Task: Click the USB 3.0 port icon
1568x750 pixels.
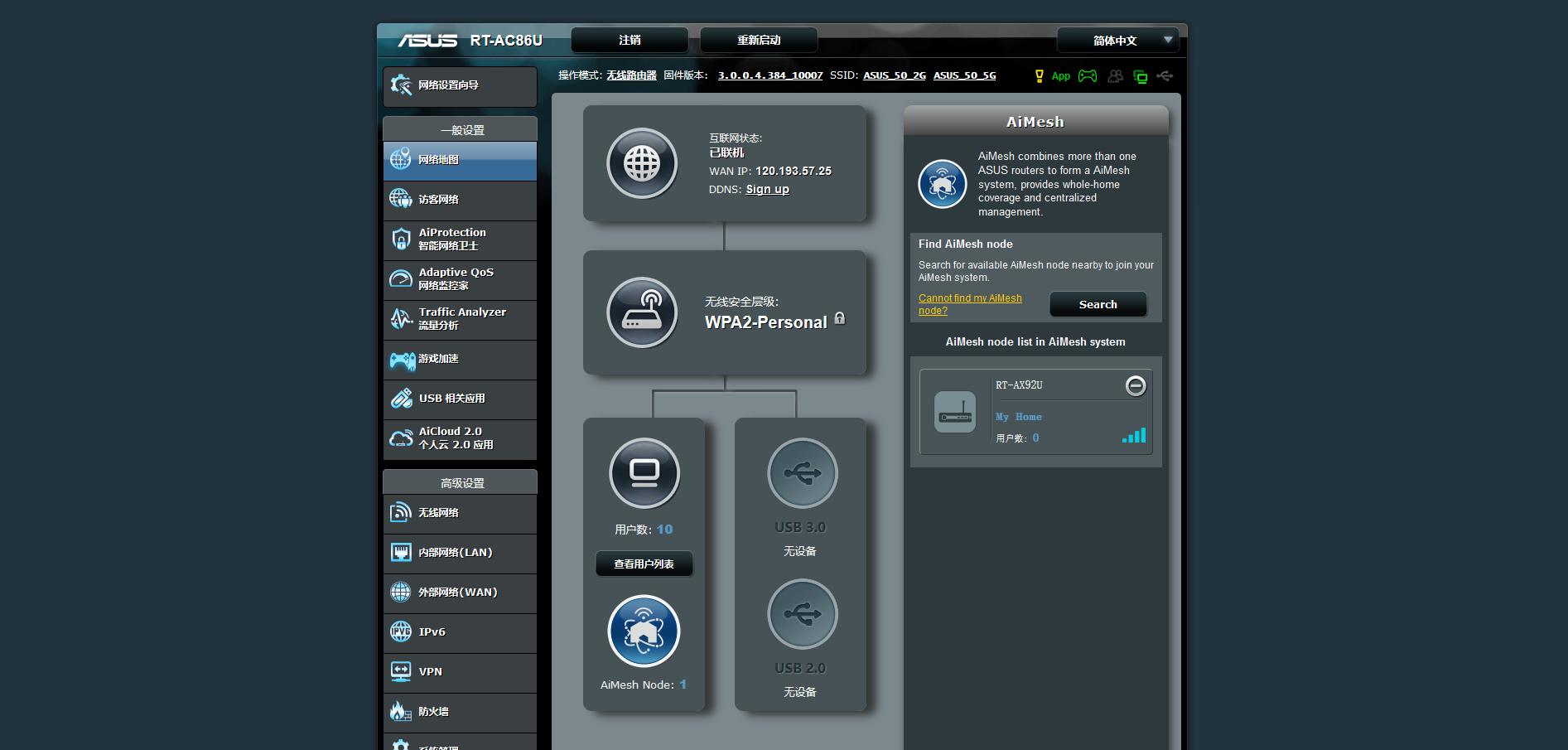Action: click(x=802, y=473)
